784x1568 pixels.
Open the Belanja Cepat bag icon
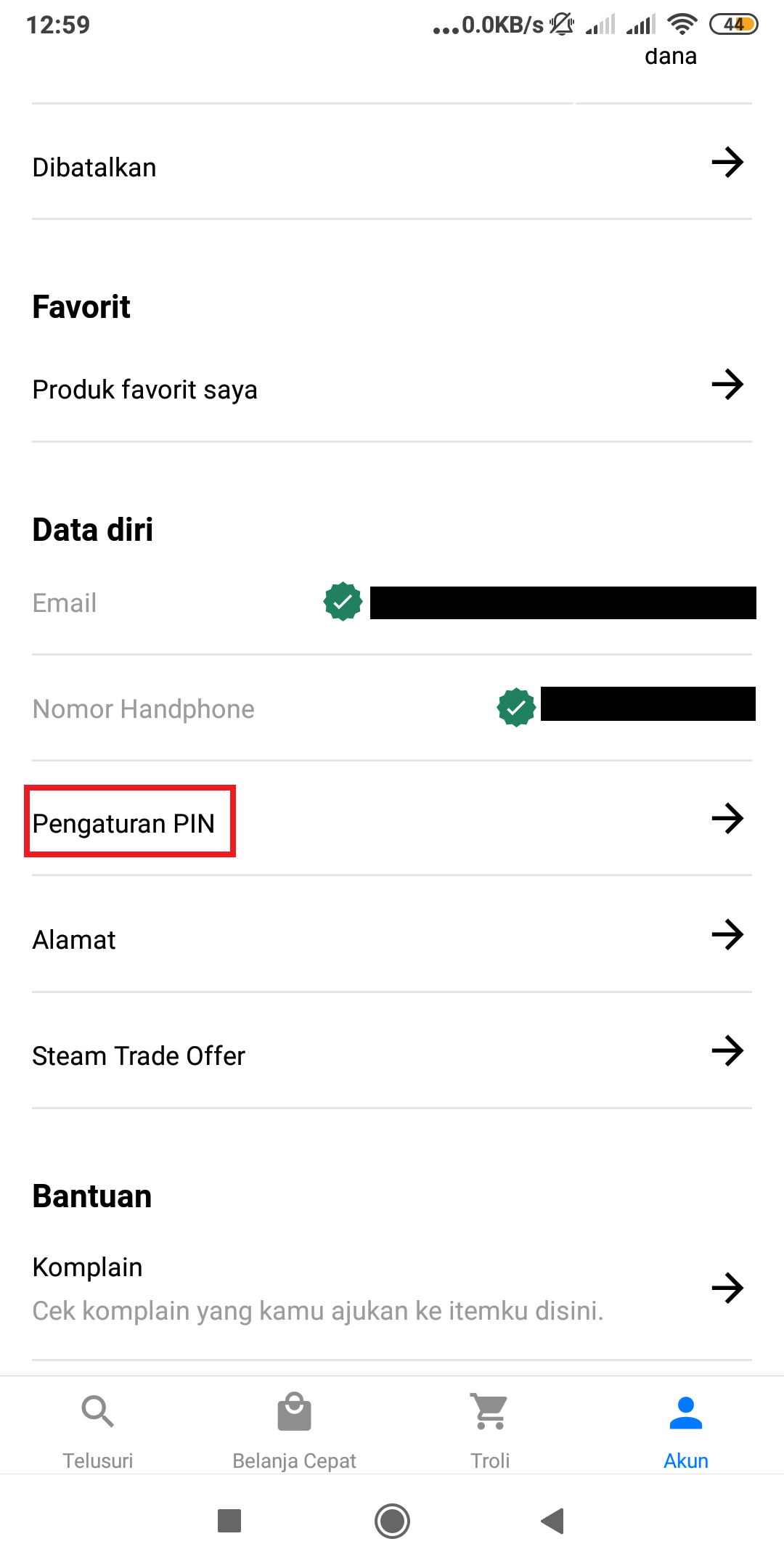tap(294, 1412)
